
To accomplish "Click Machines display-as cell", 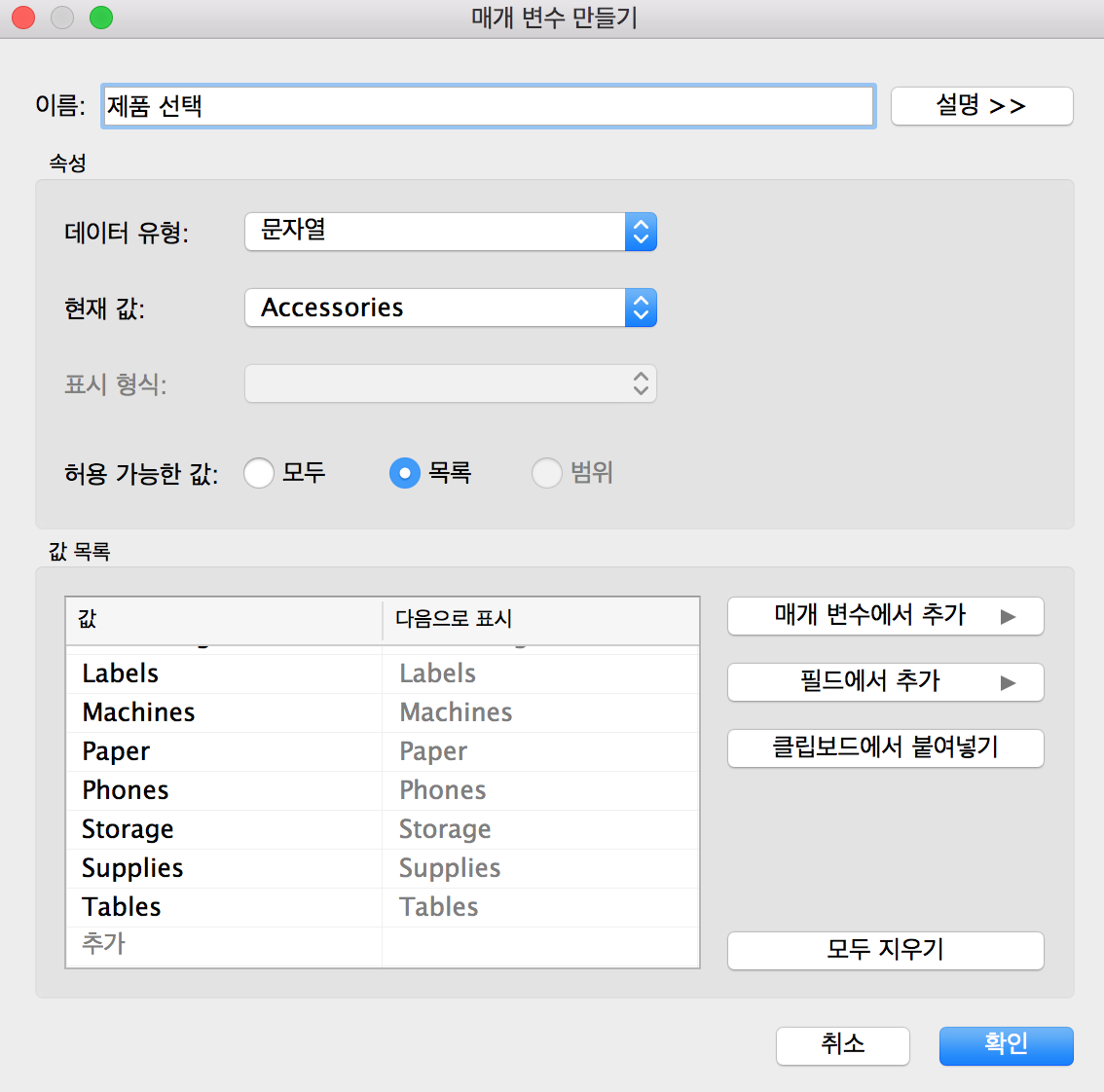I will (x=540, y=712).
